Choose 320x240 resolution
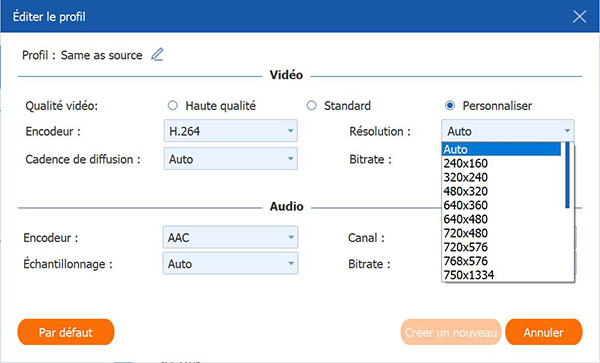The width and height of the screenshot is (600, 363). [x=502, y=177]
